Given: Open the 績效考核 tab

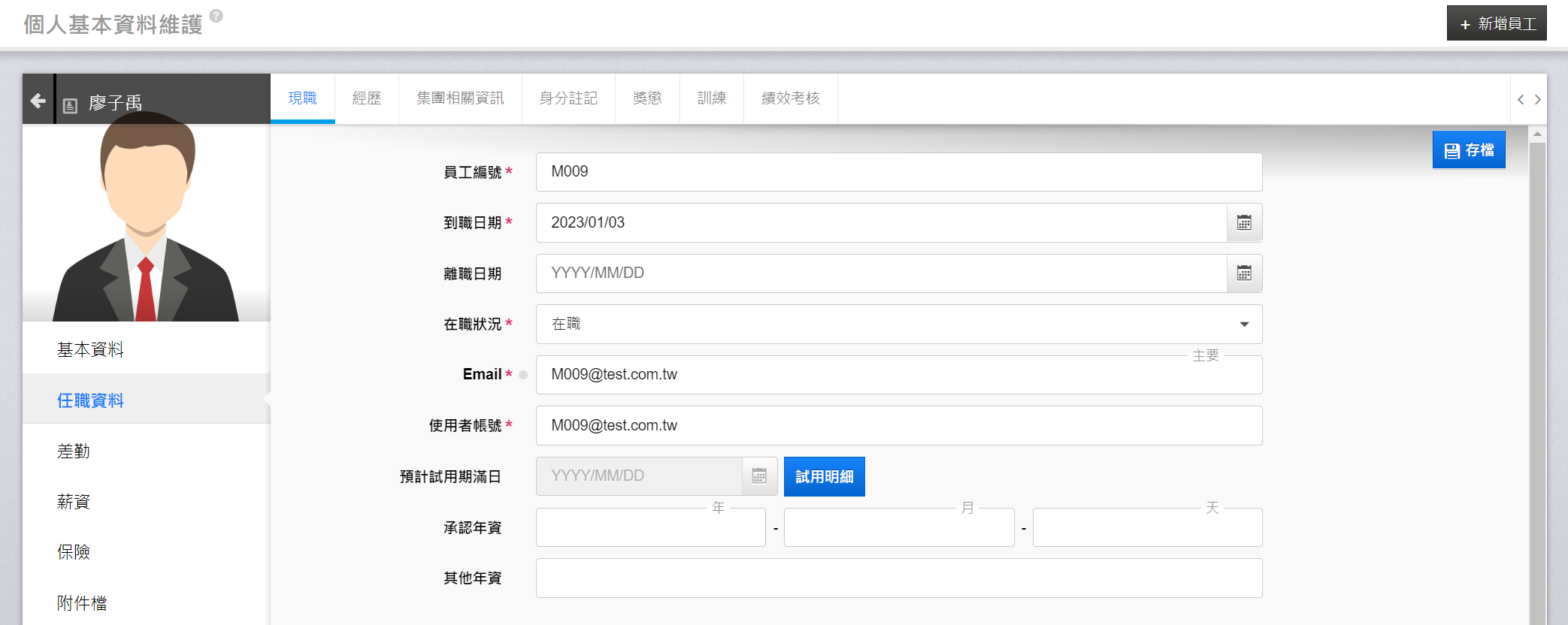Looking at the screenshot, I should click(x=790, y=98).
